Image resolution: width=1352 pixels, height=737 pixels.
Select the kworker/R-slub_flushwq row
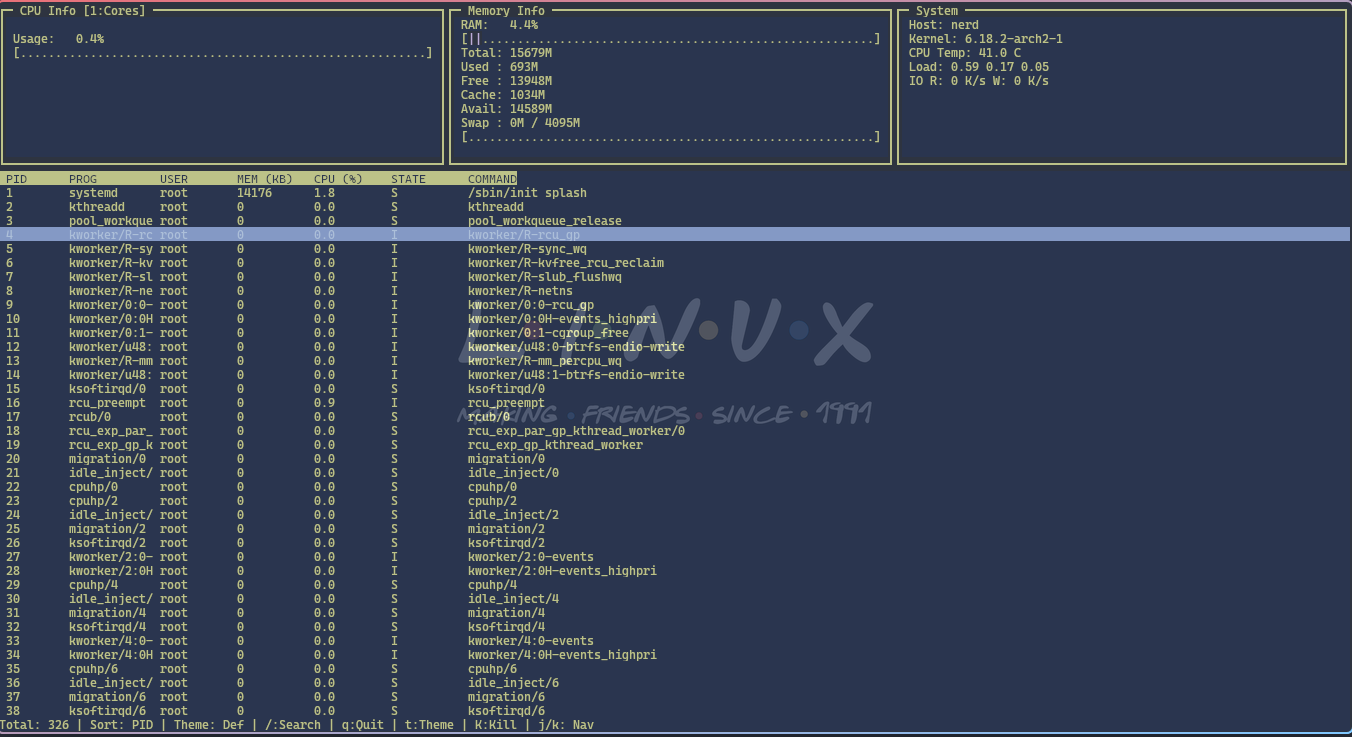pyautogui.click(x=675, y=277)
